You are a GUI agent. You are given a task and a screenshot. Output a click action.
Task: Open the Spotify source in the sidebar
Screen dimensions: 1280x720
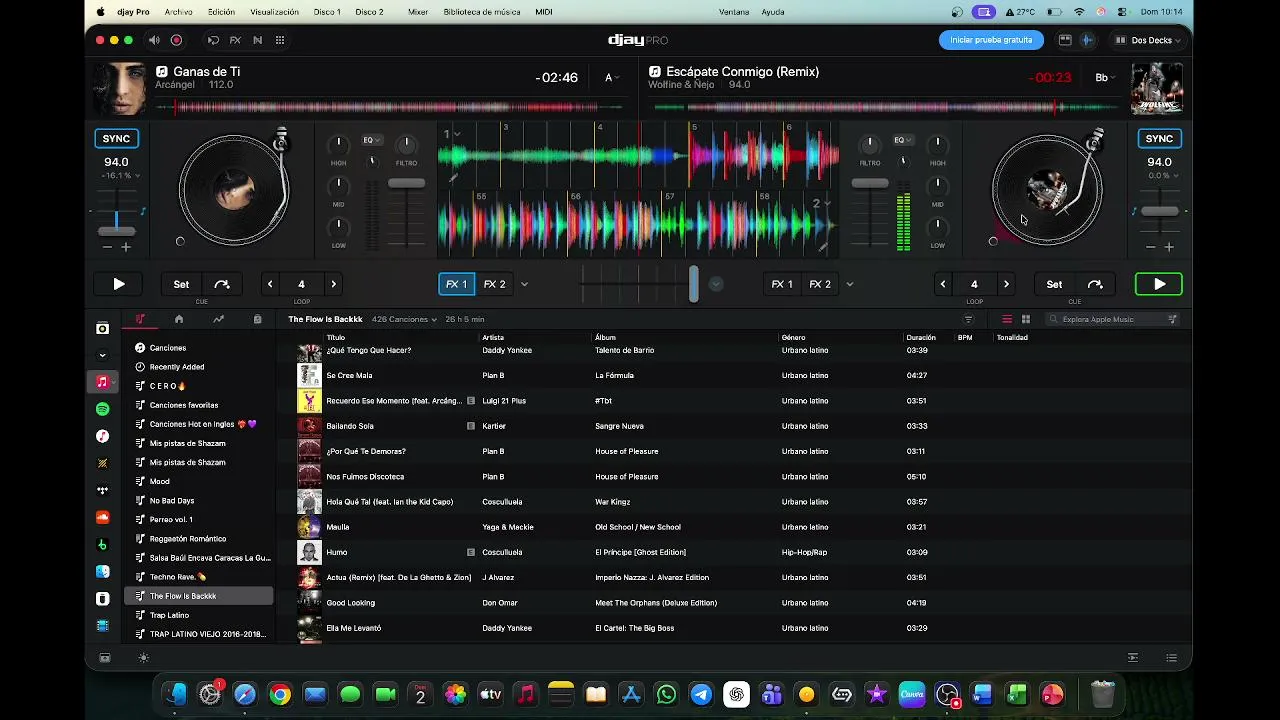pos(103,409)
